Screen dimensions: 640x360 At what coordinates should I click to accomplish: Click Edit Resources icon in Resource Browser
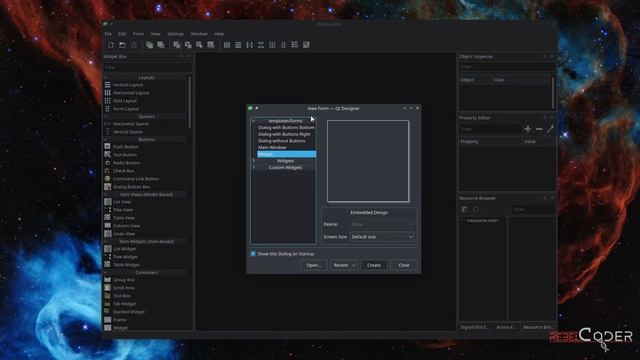(464, 209)
